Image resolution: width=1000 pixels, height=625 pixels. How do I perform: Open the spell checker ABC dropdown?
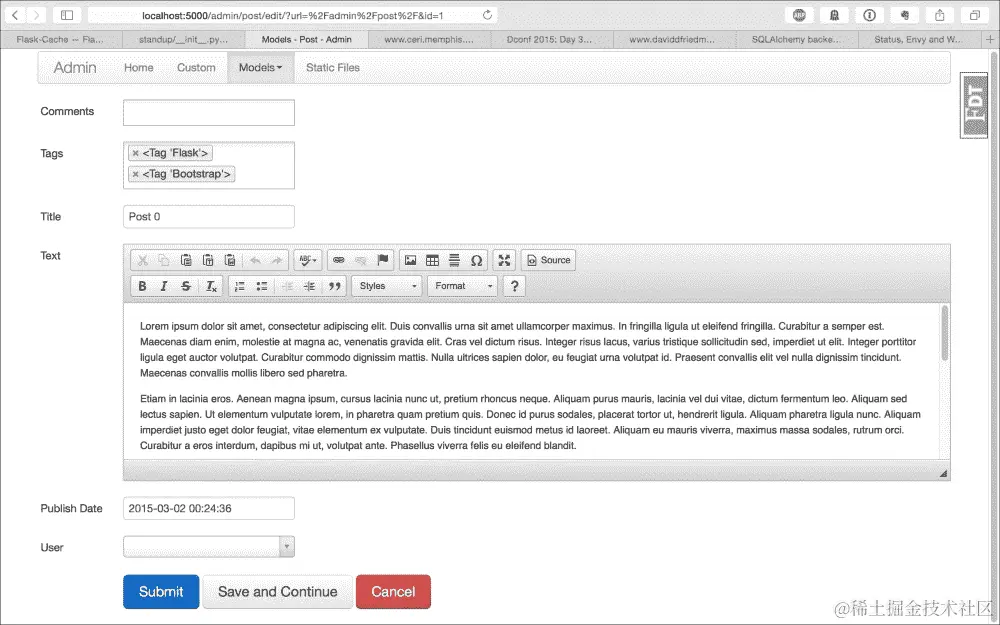click(x=308, y=260)
